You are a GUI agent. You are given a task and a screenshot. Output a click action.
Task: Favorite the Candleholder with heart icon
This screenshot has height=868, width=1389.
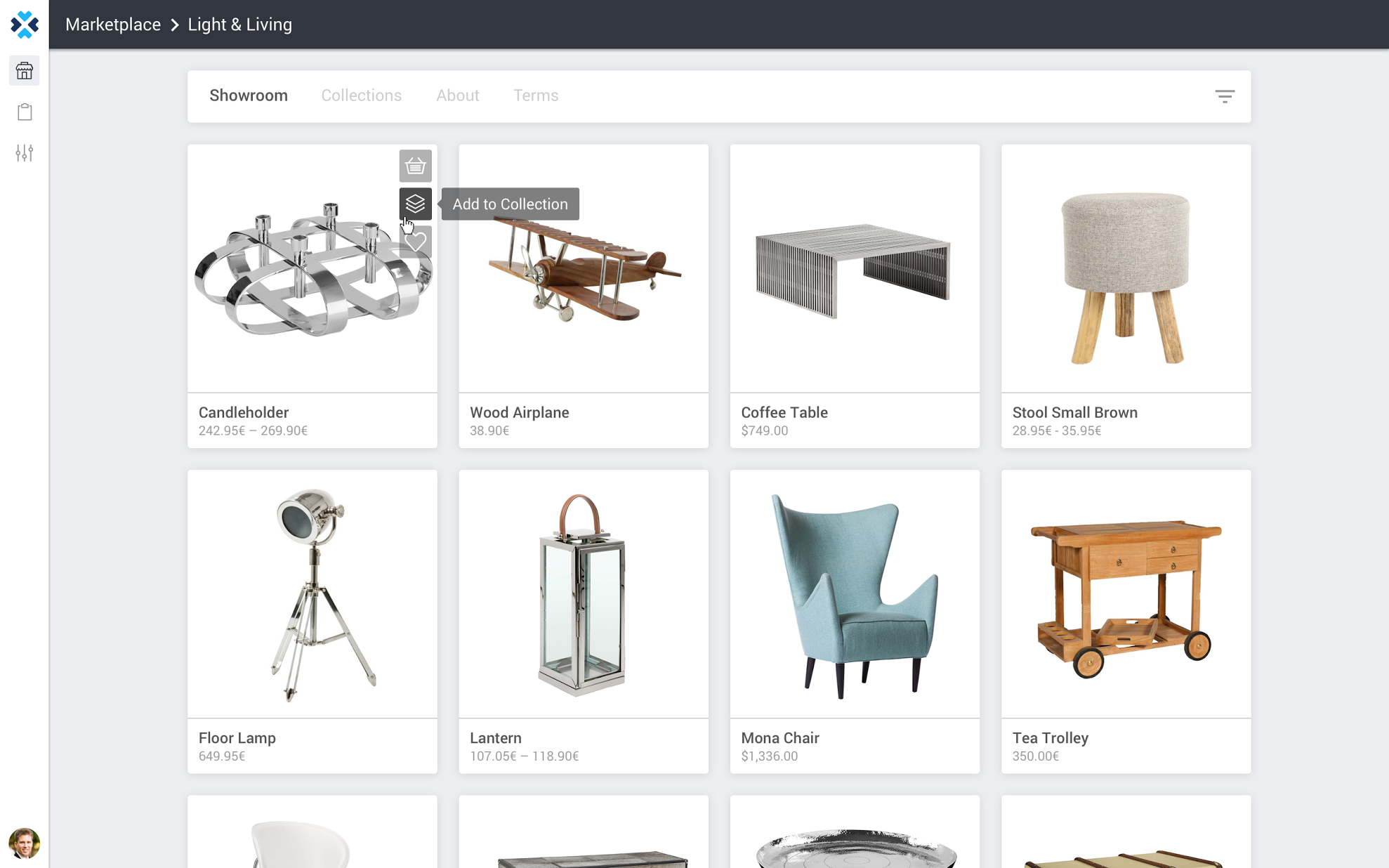pos(416,242)
